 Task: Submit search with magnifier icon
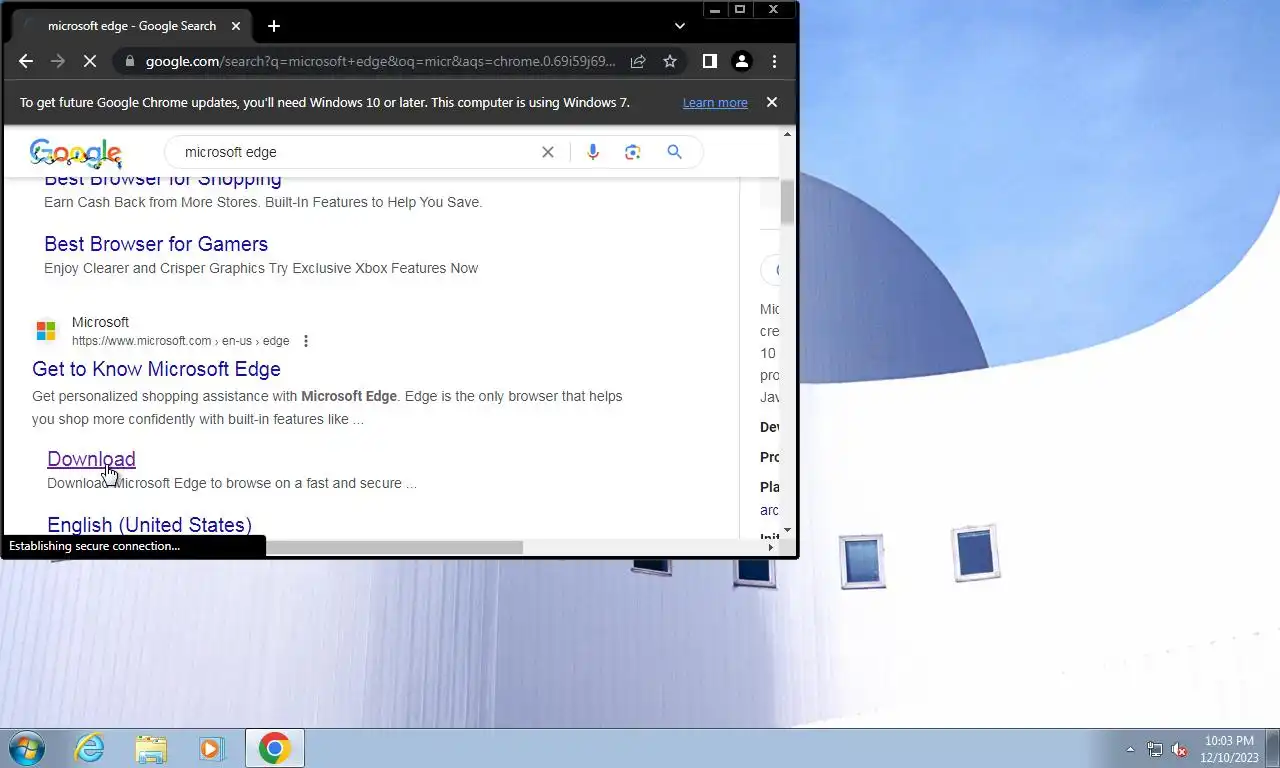pyautogui.click(x=674, y=152)
